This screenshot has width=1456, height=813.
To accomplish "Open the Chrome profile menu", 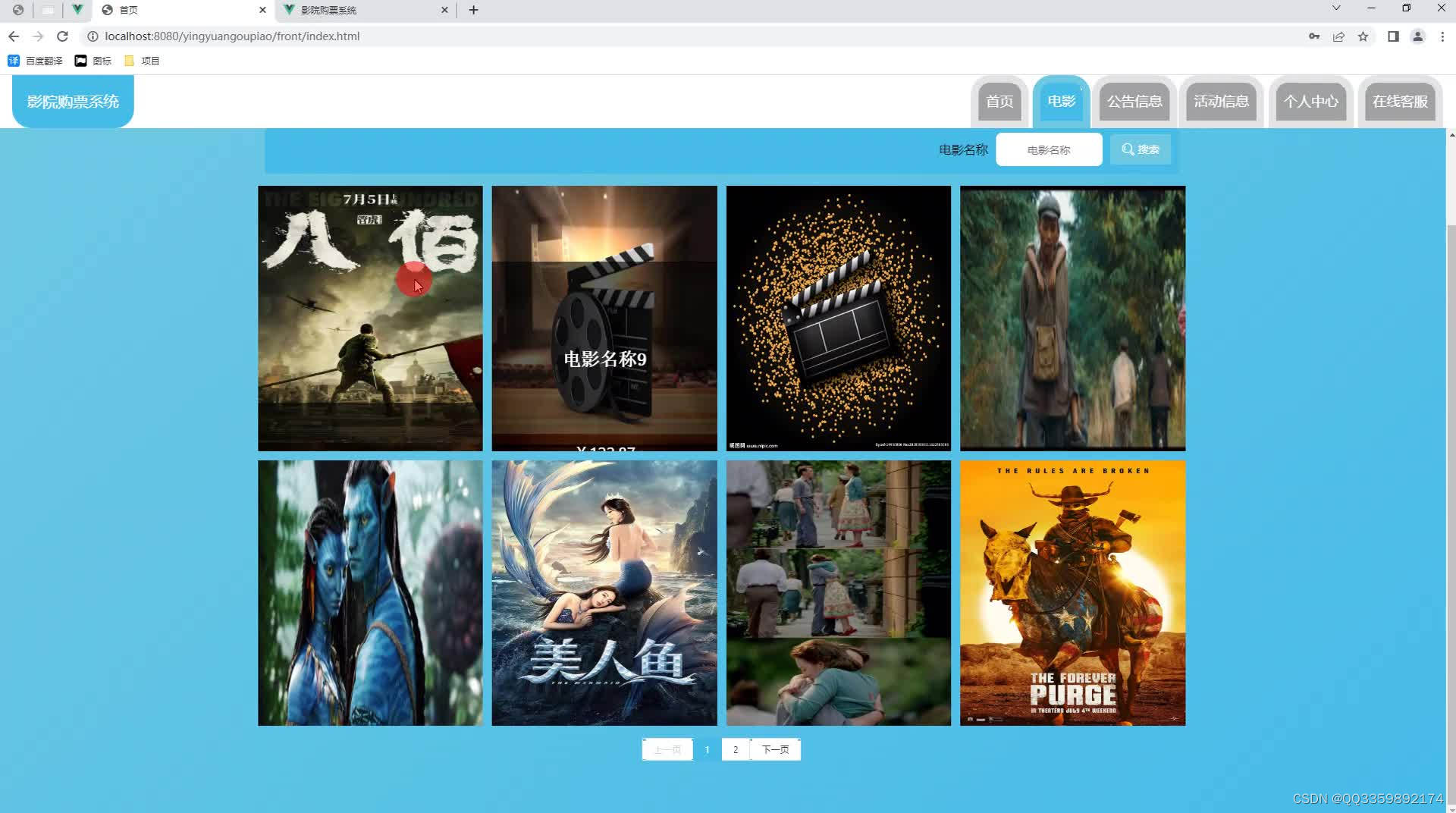I will pyautogui.click(x=1417, y=36).
